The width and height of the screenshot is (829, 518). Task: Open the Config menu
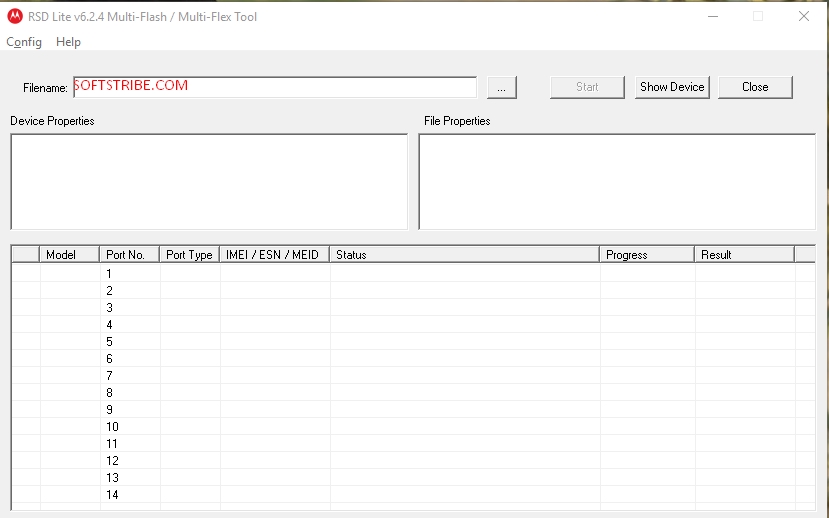24,42
